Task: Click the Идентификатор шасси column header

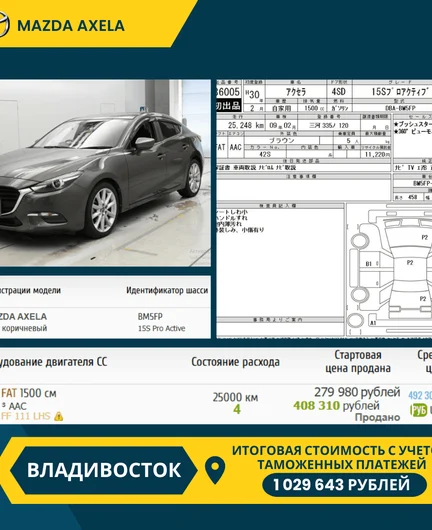Action: tap(167, 290)
